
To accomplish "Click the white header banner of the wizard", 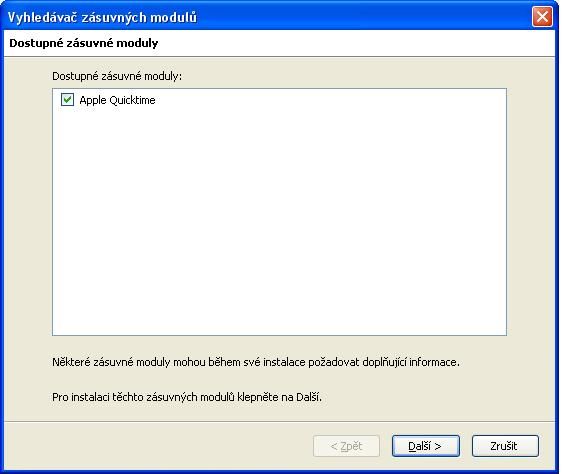I will (279, 43).
